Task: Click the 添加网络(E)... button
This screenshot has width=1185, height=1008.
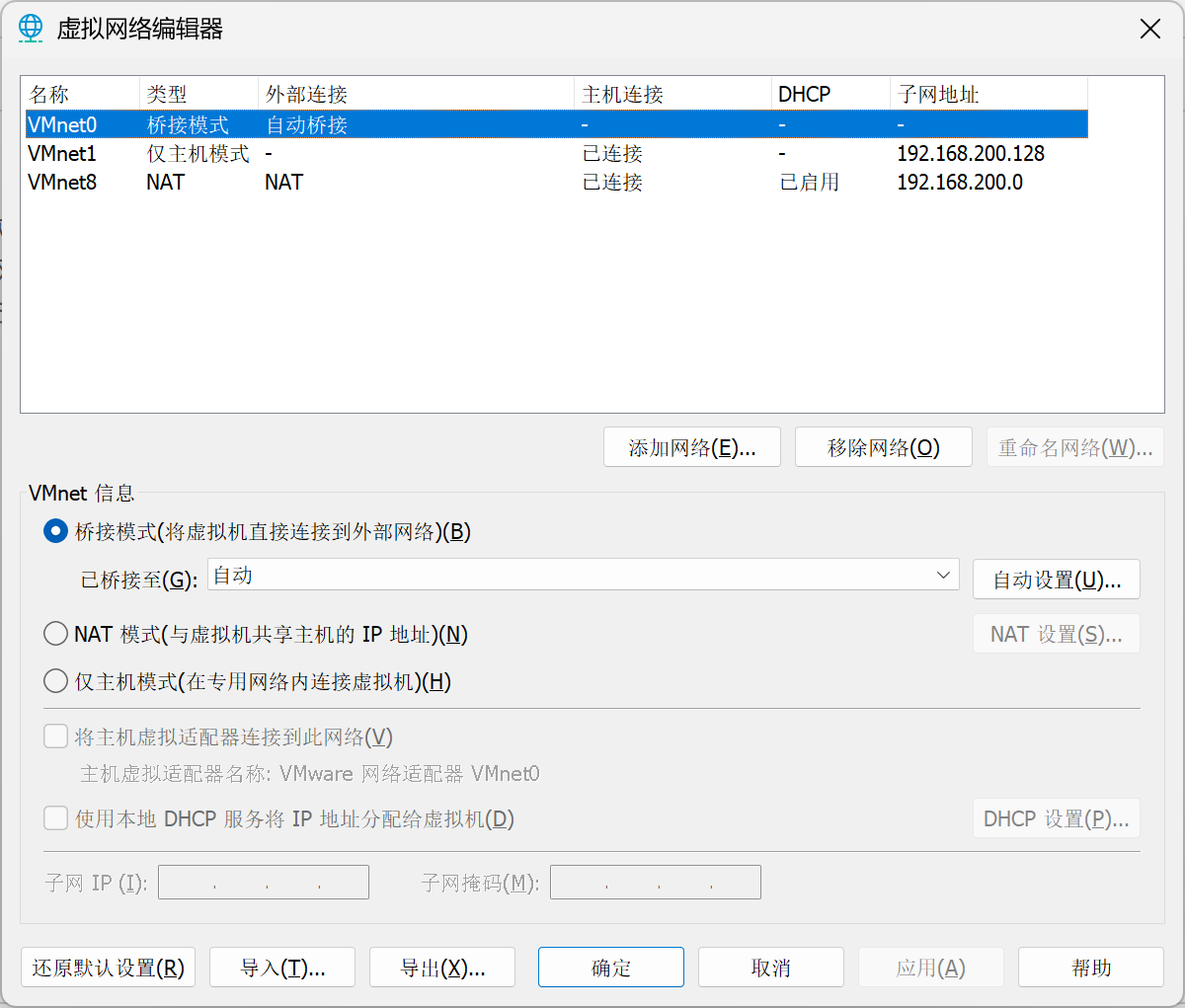Action: pyautogui.click(x=692, y=447)
